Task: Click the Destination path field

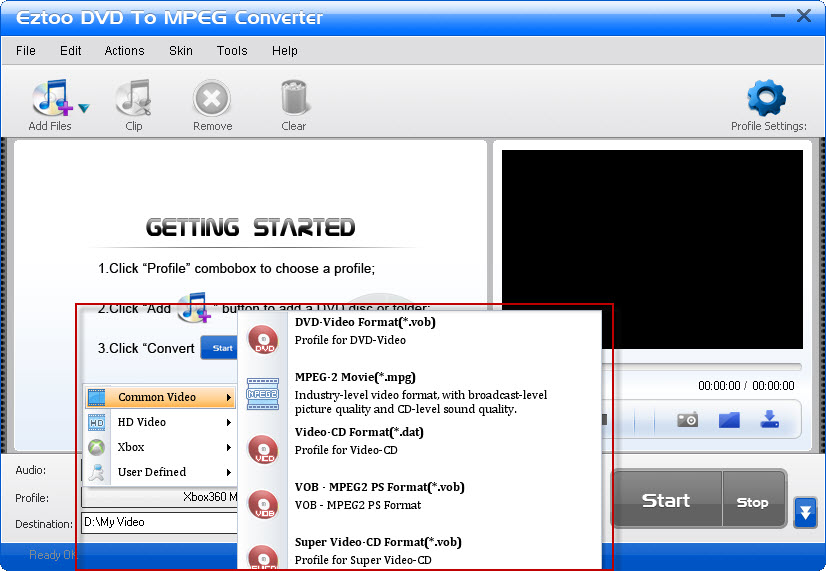Action: pyautogui.click(x=160, y=523)
